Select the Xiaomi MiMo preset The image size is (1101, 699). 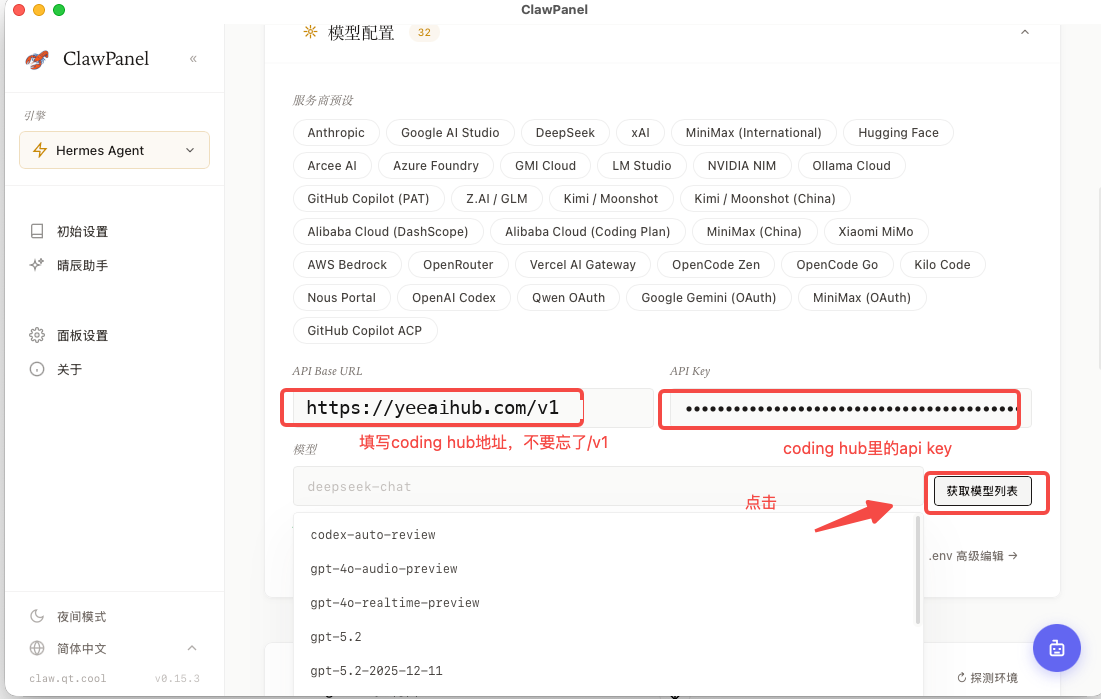tap(876, 232)
